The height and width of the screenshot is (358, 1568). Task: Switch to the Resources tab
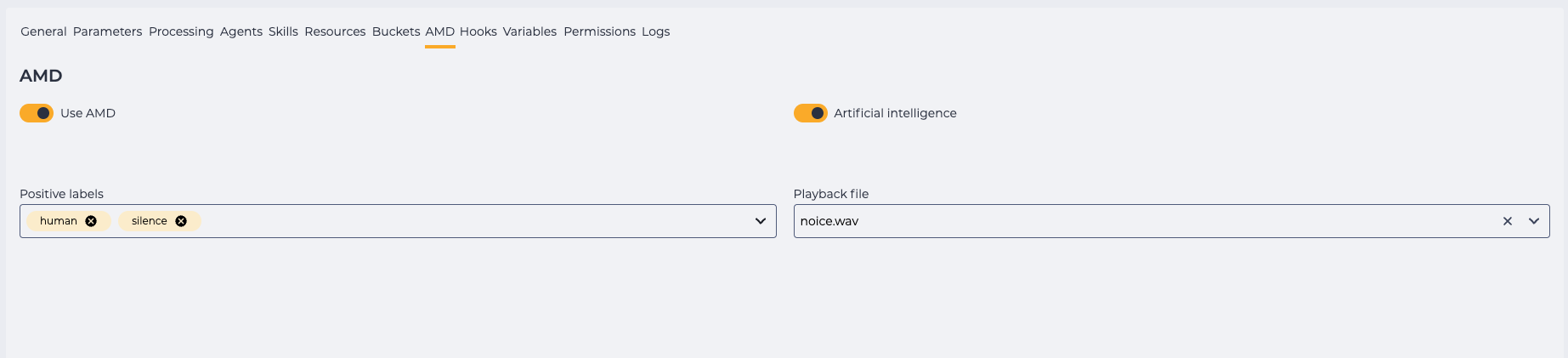(x=335, y=31)
